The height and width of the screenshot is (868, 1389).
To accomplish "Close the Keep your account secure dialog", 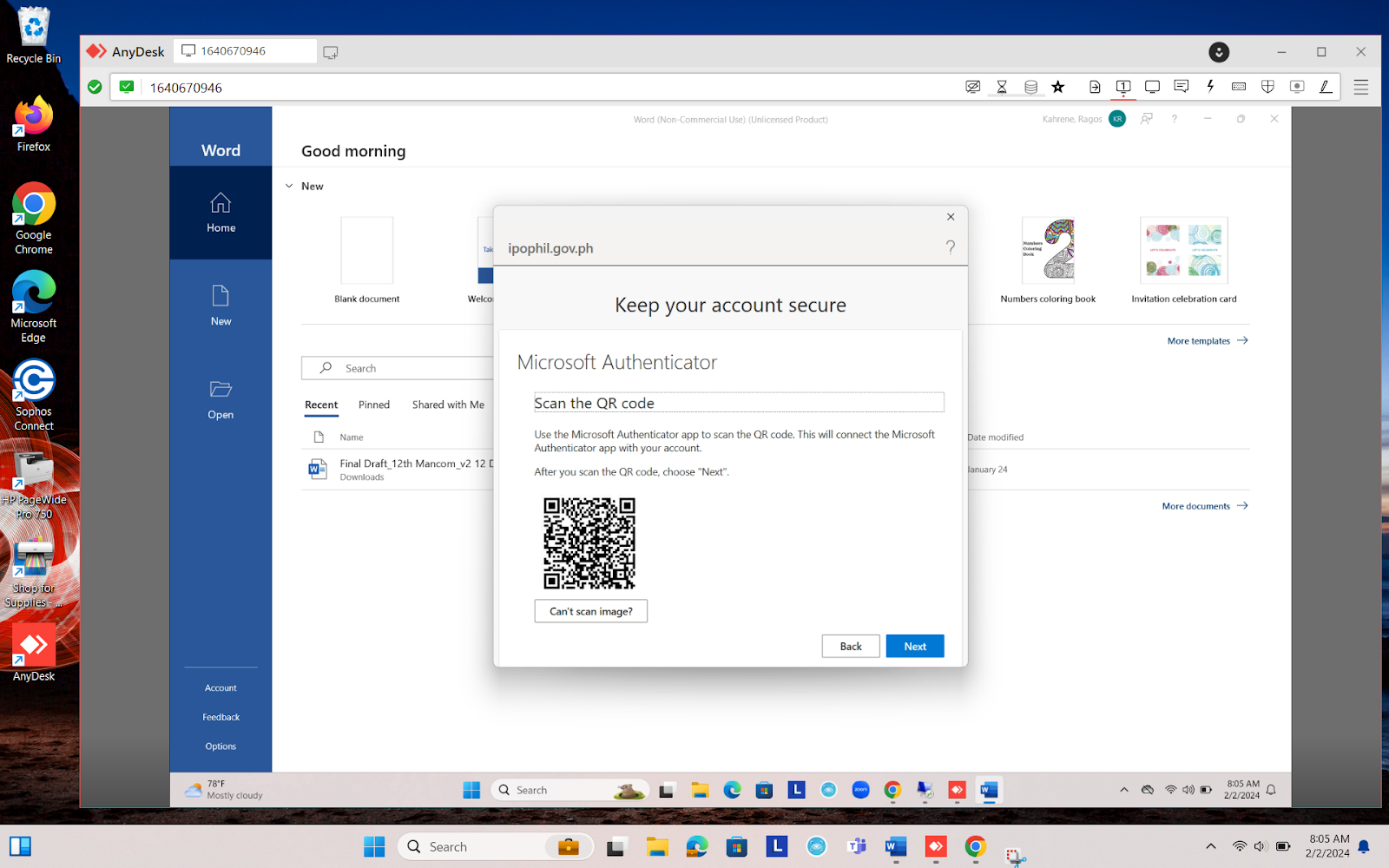I will pos(951,217).
